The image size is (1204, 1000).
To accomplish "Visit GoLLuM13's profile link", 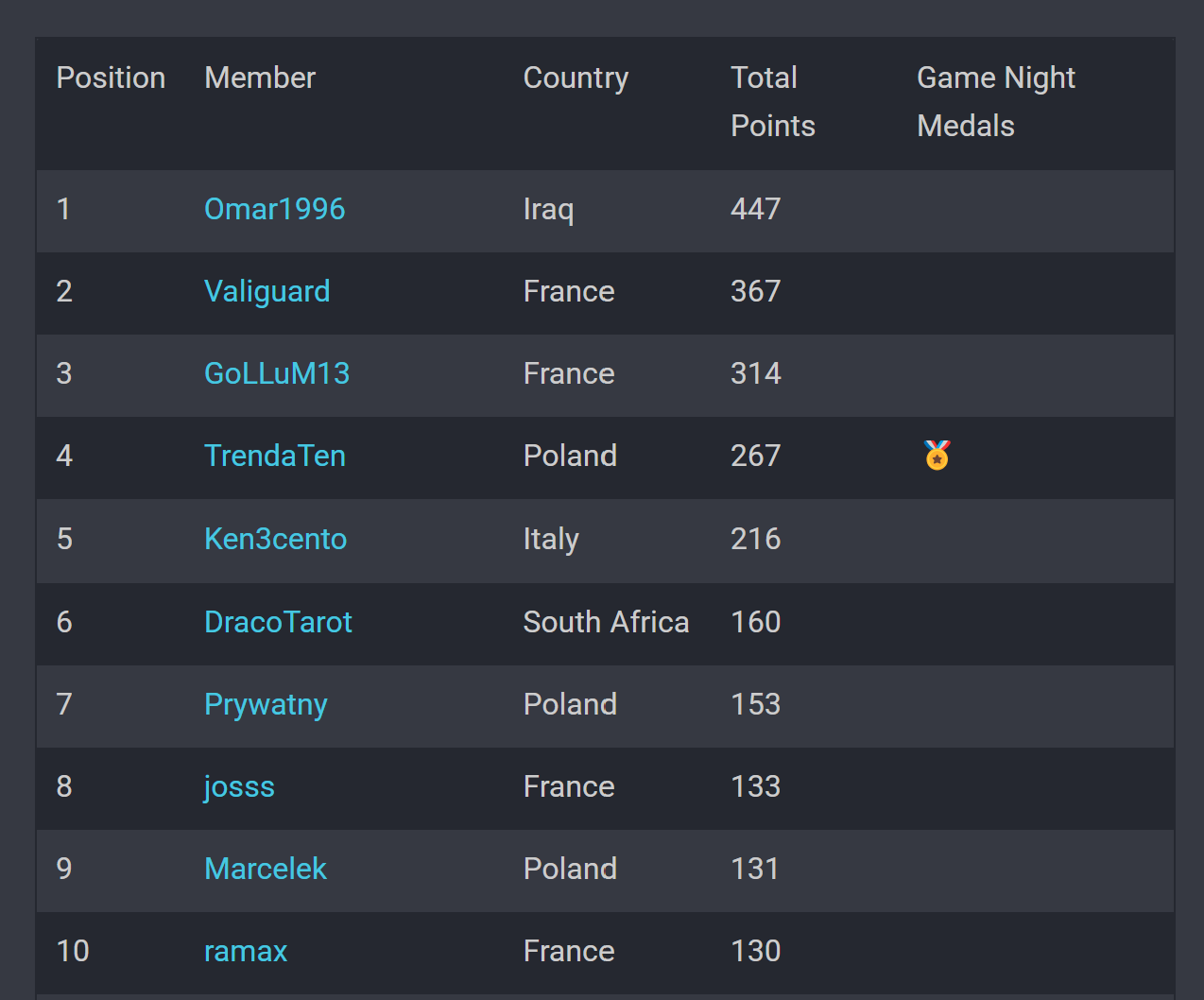I will coord(277,373).
